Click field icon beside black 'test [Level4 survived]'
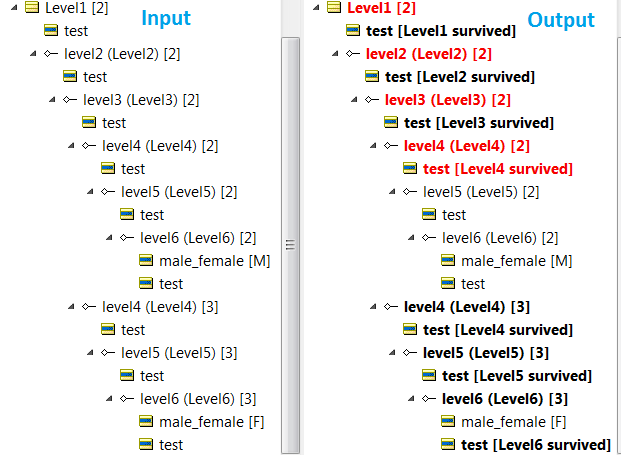This screenshot has height=455, width=621. 410,329
